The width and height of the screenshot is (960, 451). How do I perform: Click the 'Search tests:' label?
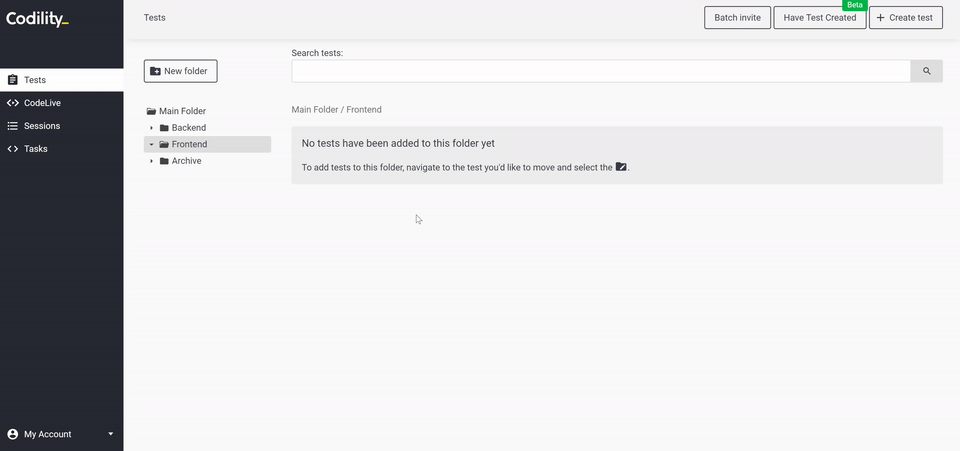click(317, 53)
